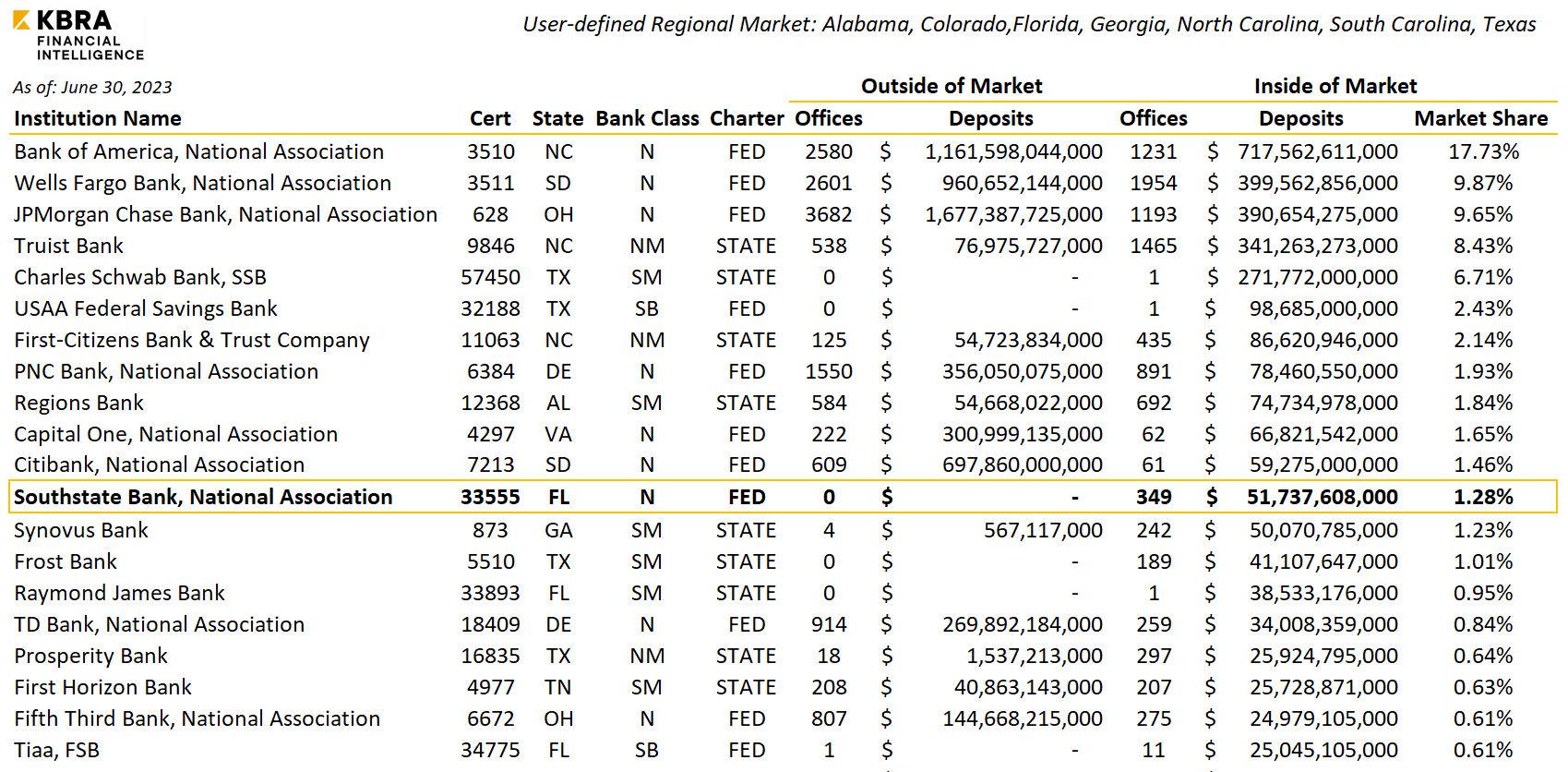Click PNC outside offices 1550
Image resolution: width=1568 pixels, height=772 pixels.
coord(829,371)
